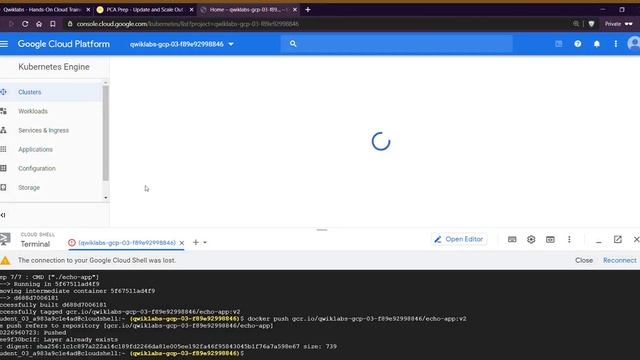
Task: Dismiss the connection lost warning with Close
Action: [584, 260]
